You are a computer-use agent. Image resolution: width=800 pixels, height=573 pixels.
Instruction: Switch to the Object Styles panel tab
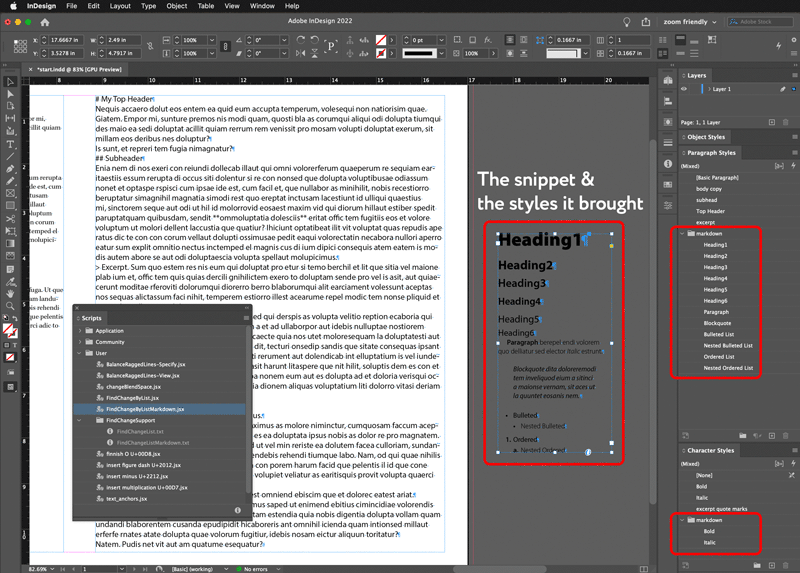click(706, 137)
